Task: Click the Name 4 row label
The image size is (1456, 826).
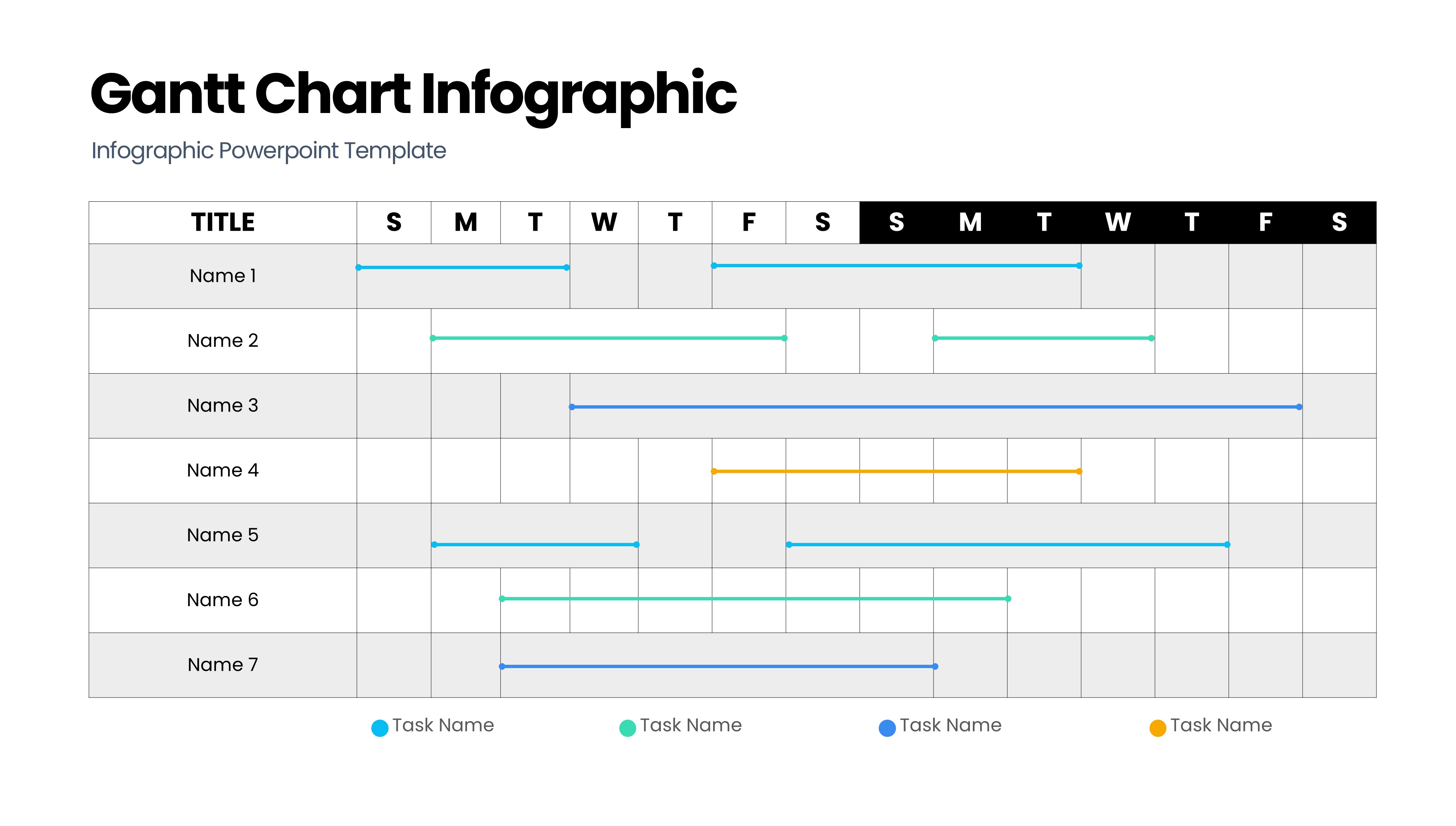Action: click(223, 470)
